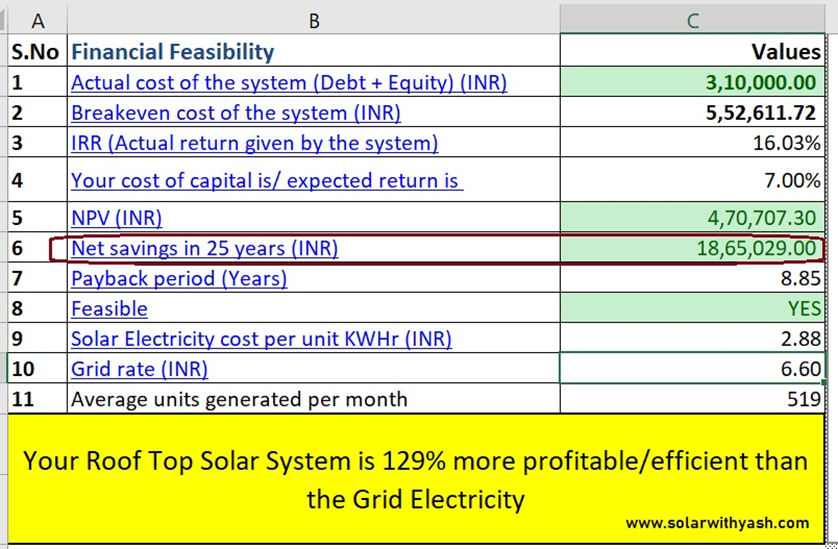Click 'Net savings in 25 years' link
The height and width of the screenshot is (549, 838).
[204, 248]
